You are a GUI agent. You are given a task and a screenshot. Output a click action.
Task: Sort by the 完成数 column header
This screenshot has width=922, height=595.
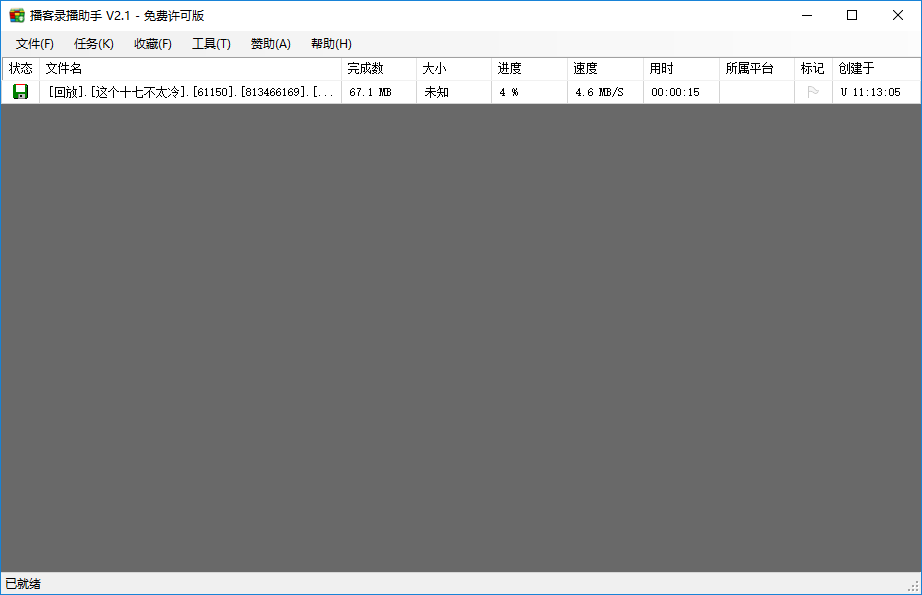379,69
